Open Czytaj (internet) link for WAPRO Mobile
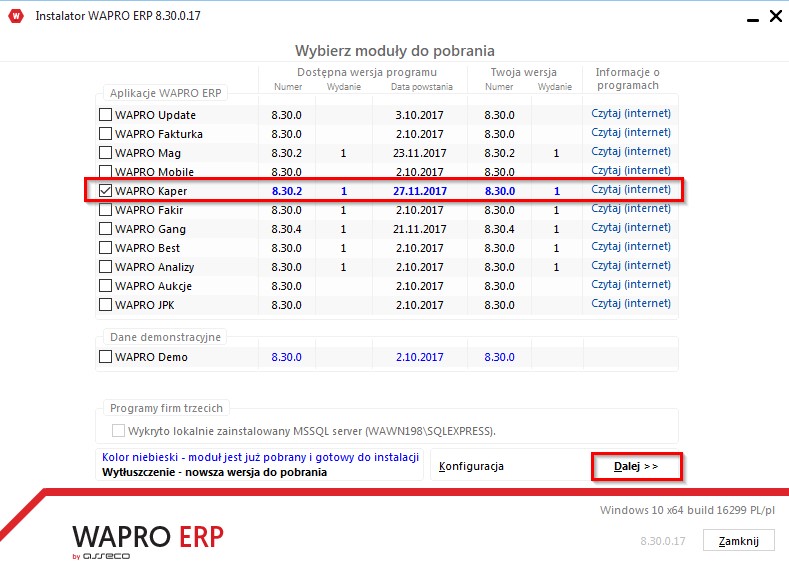789x566 pixels. (x=631, y=171)
